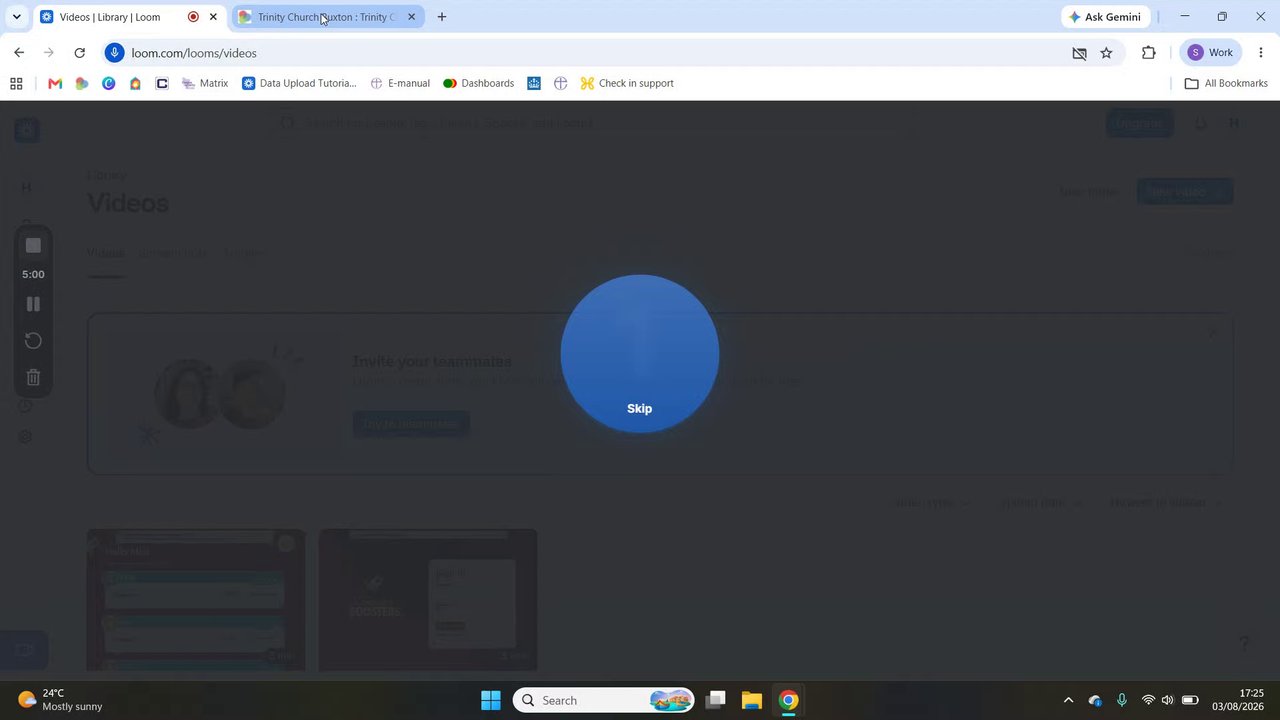
Task: Open a new browser tab
Action: 442,17
